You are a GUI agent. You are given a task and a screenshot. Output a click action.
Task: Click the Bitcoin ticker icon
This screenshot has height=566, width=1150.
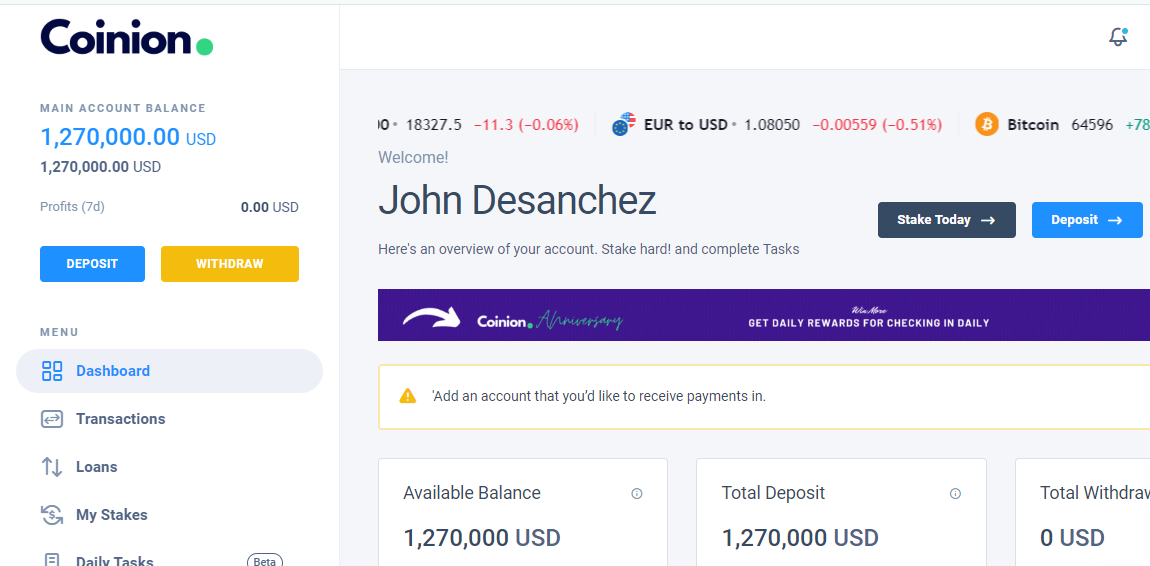987,125
